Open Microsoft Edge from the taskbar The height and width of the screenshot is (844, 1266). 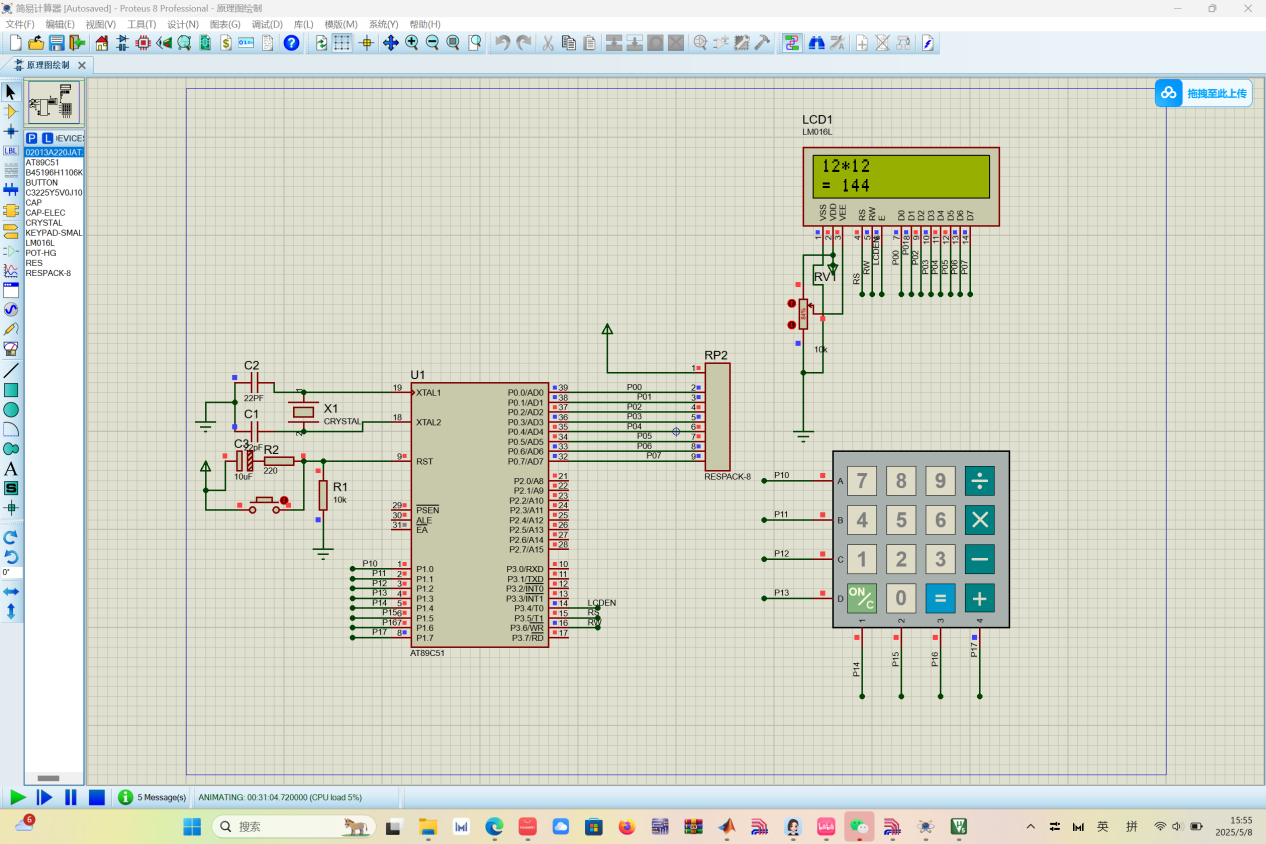494,826
